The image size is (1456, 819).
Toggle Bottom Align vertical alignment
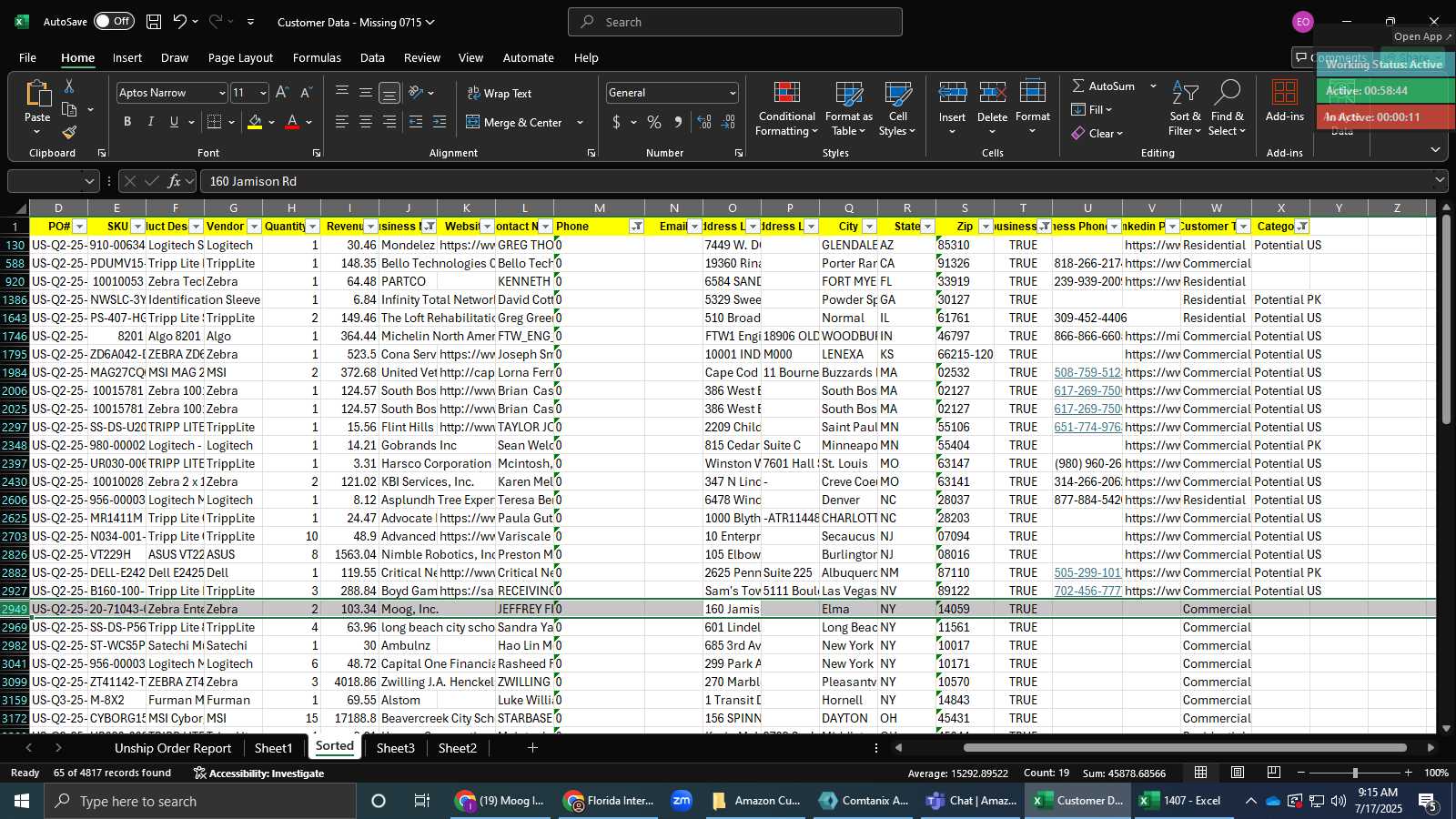389,93
